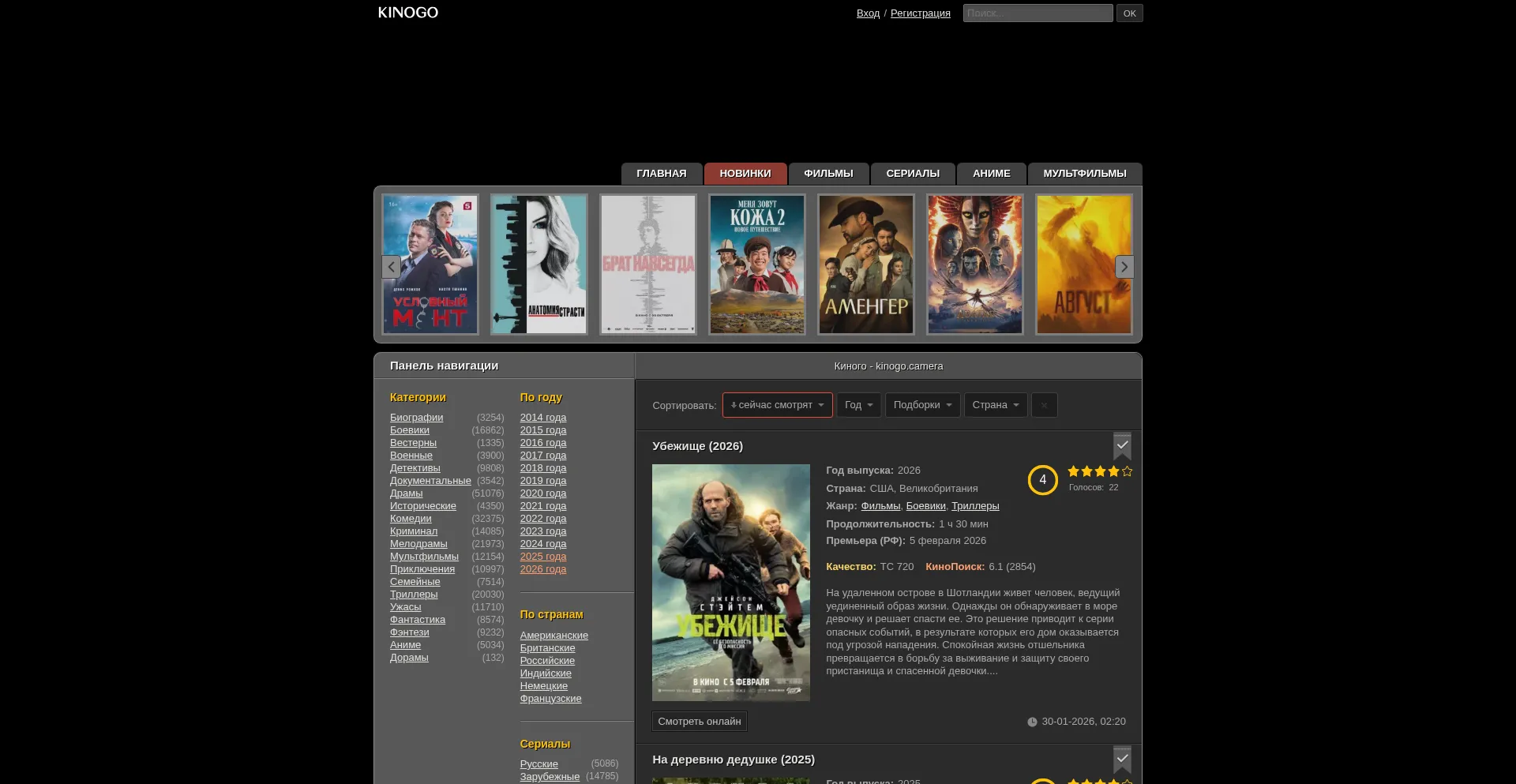The width and height of the screenshot is (1516, 784).
Task: Open the Условный мент poster
Action: click(430, 264)
